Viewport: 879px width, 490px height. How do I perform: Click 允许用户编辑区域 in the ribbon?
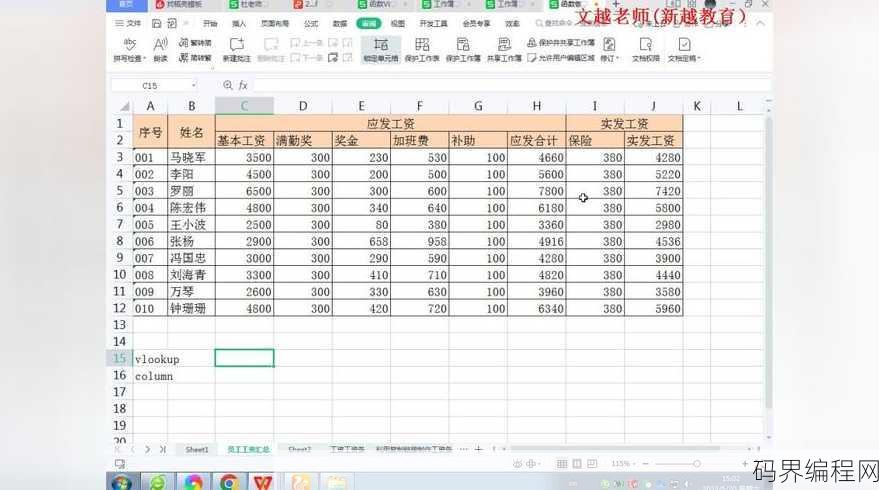(x=561, y=57)
